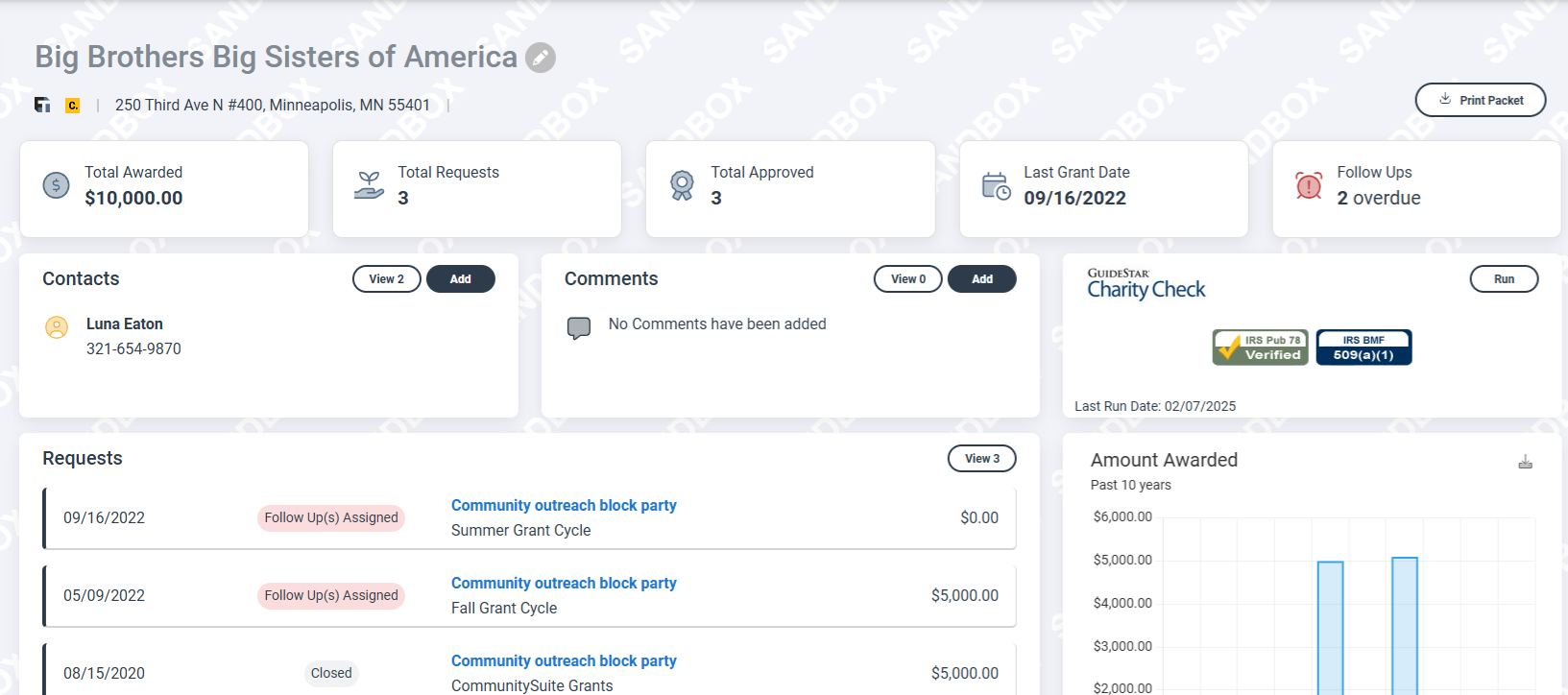Click the Follow Ups alarm icon

pos(1309,185)
